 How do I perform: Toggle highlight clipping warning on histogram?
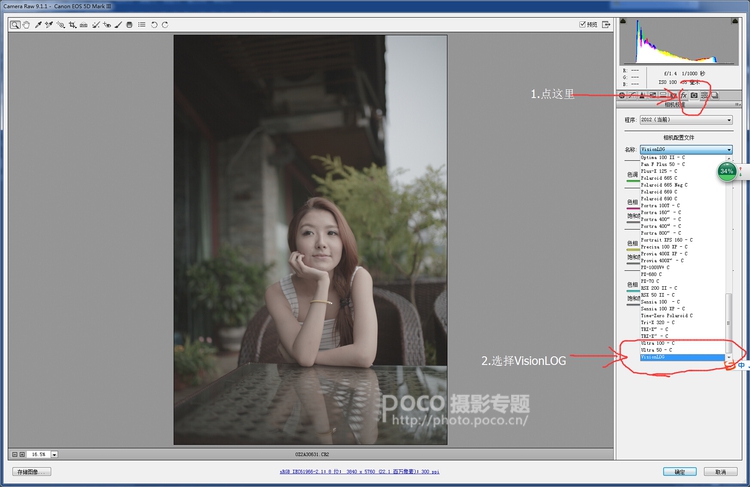point(735,21)
